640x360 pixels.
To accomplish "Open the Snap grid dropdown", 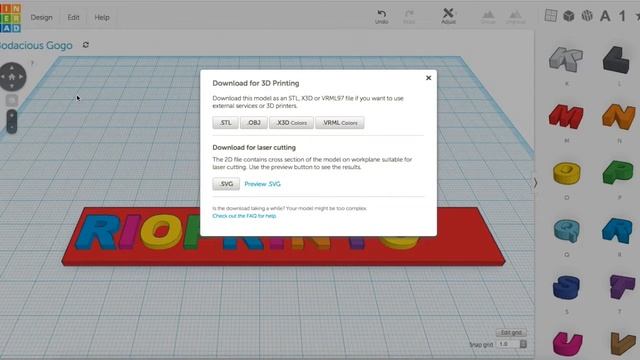I will (512, 344).
